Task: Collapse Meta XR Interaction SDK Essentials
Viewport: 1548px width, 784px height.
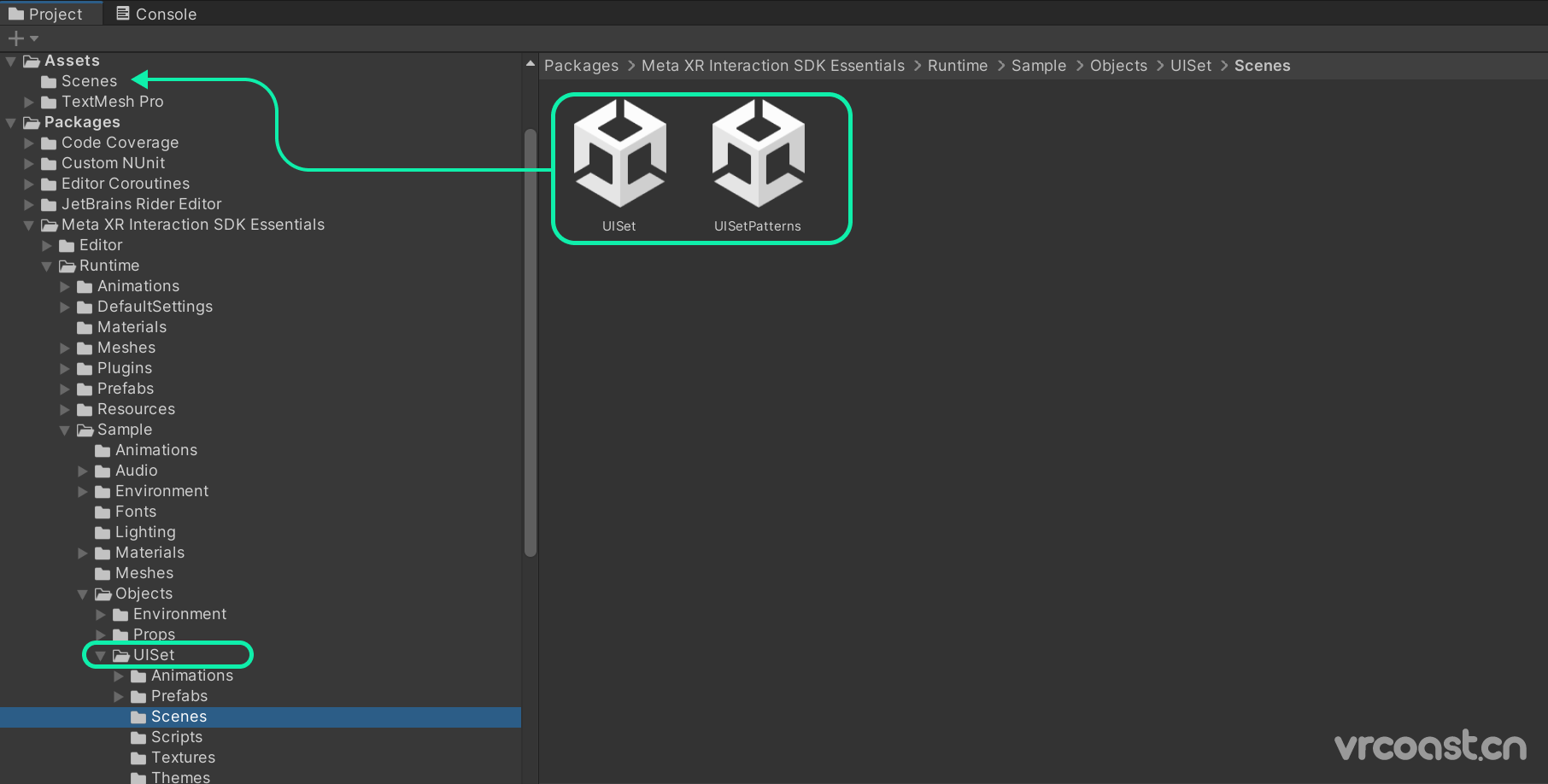Action: click(29, 225)
